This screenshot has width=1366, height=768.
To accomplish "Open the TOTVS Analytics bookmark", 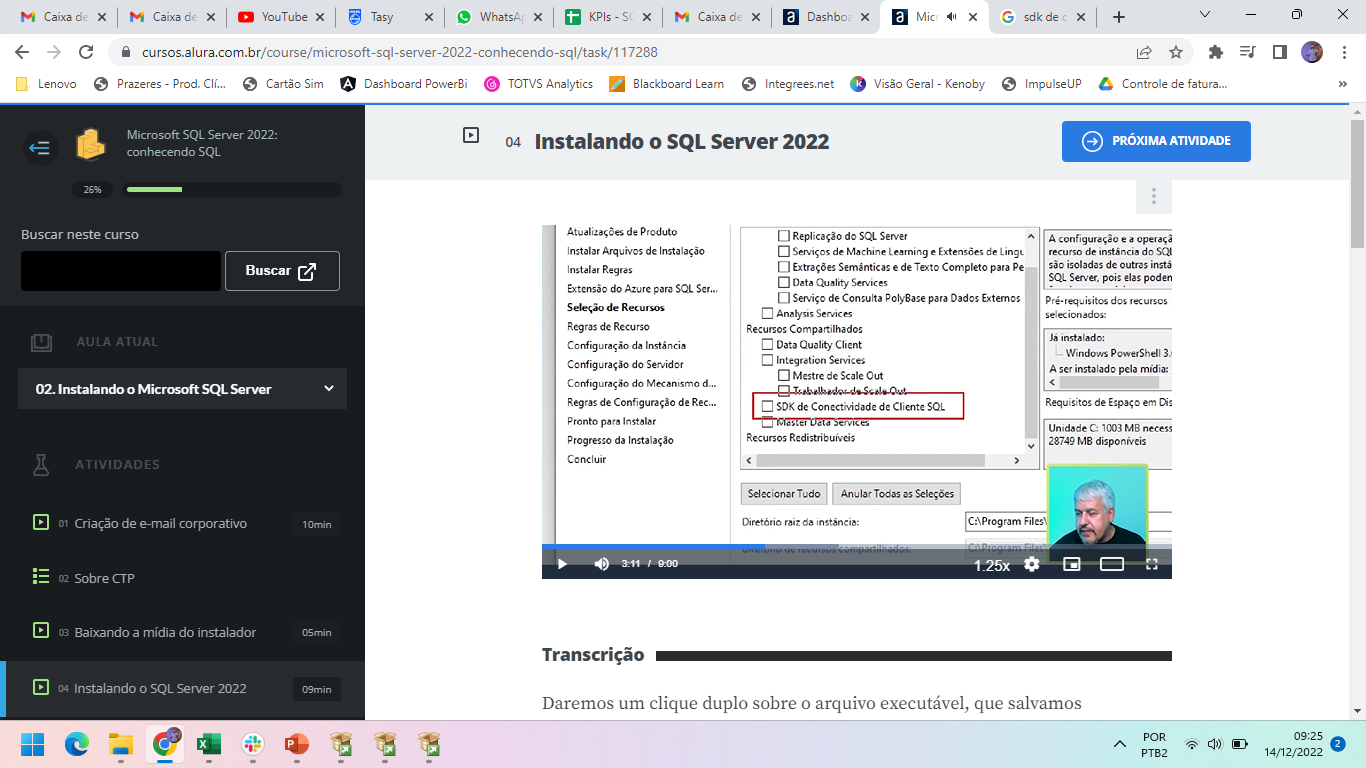I will click(539, 84).
